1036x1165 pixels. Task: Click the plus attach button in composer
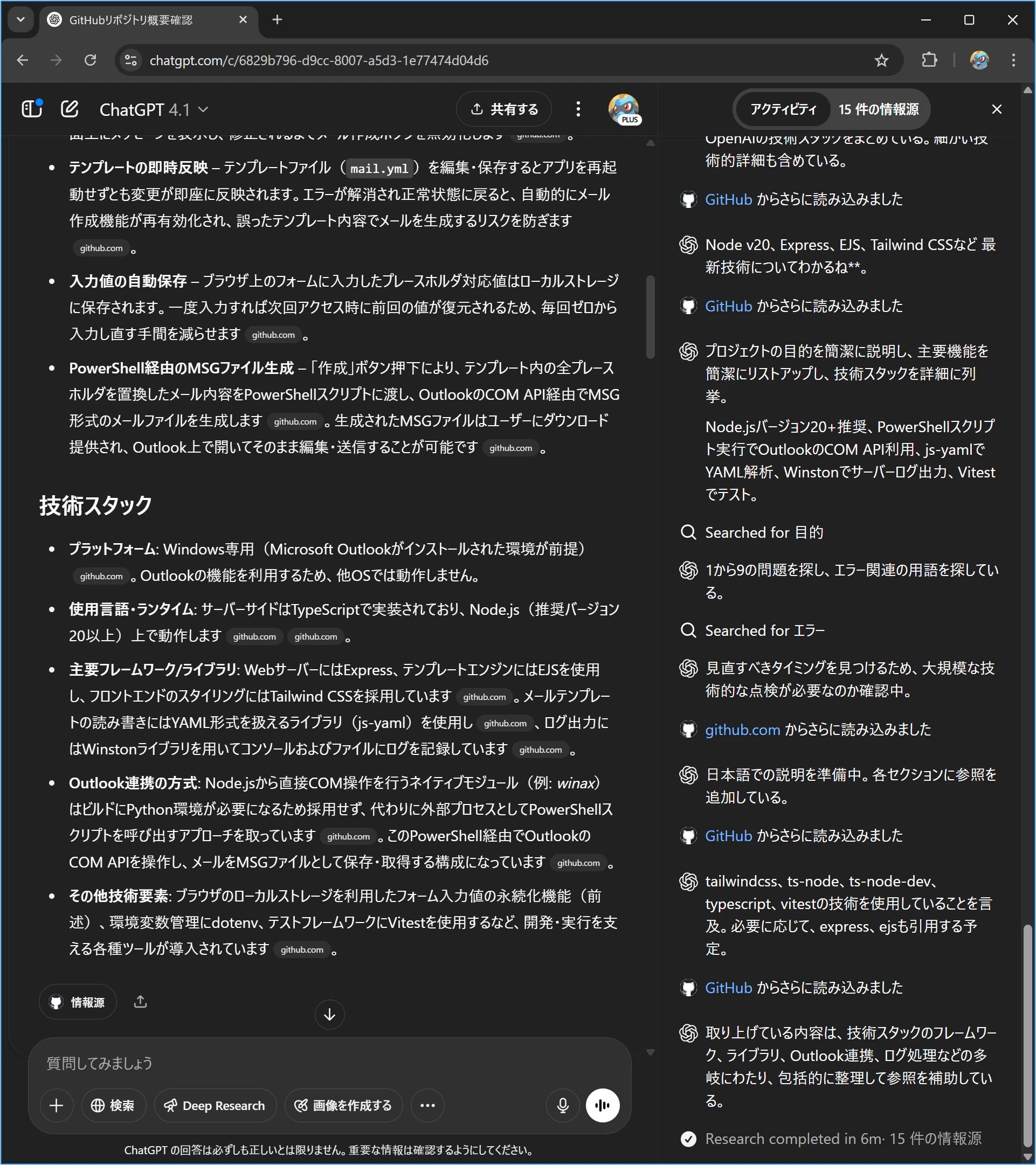pyautogui.click(x=57, y=1106)
